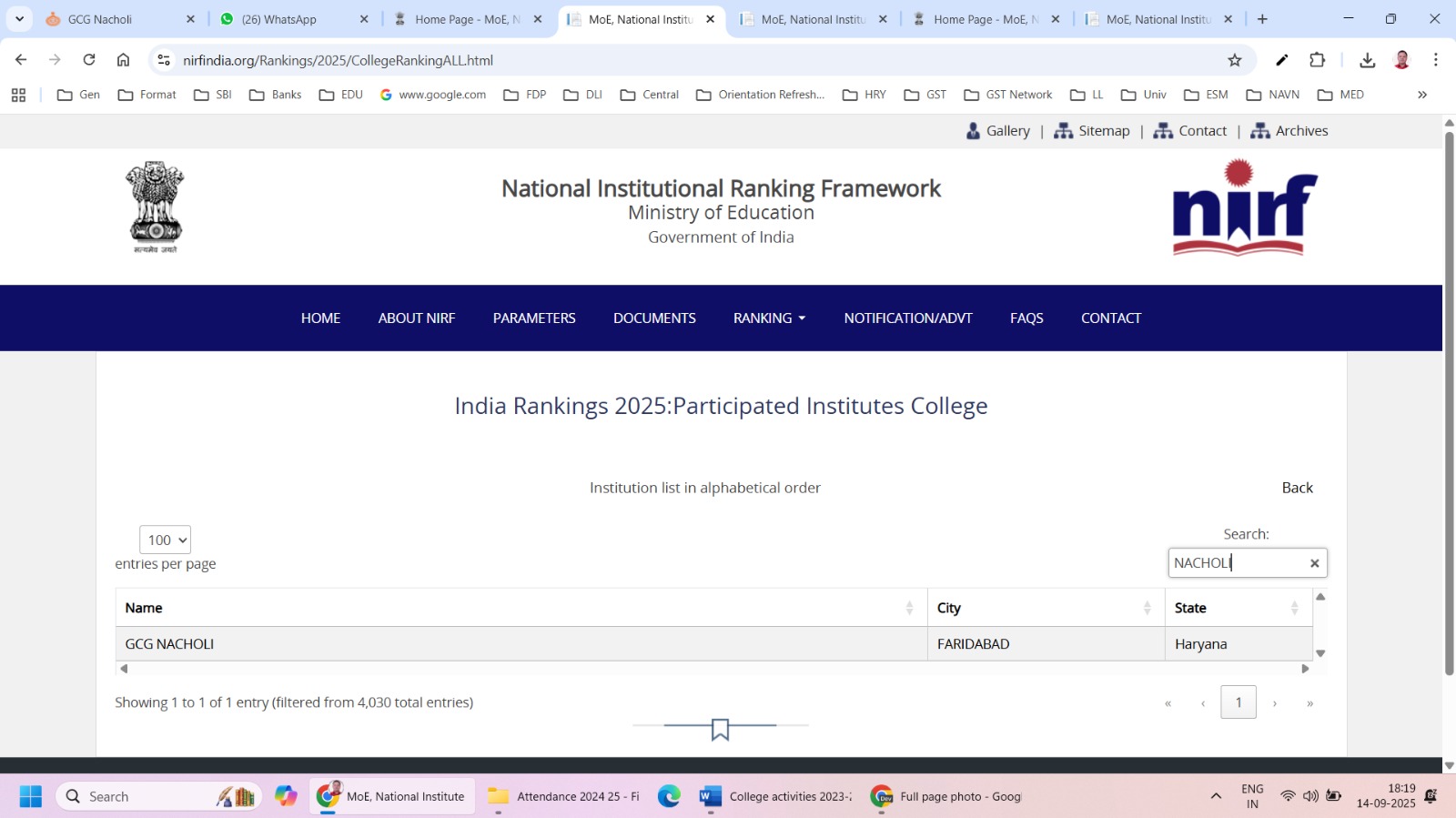Open the Banks bookmark folder
The height and width of the screenshot is (818, 1456).
click(275, 95)
